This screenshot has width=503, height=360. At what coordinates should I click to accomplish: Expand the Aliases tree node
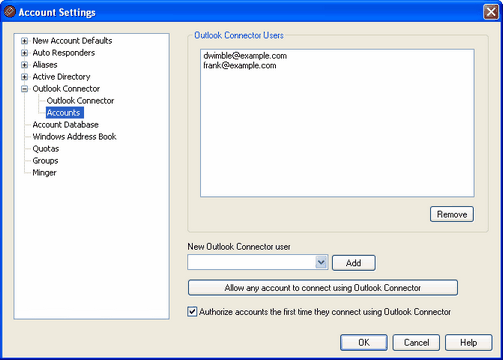tap(24, 65)
